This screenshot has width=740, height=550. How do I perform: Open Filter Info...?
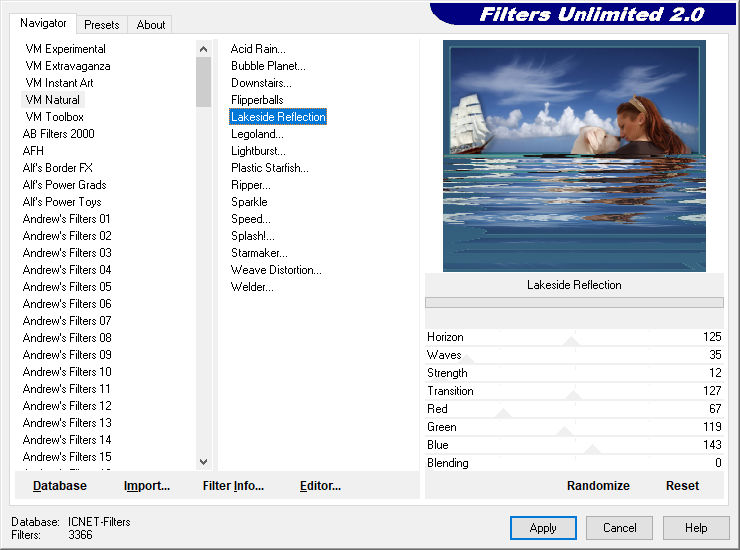[x=233, y=486]
